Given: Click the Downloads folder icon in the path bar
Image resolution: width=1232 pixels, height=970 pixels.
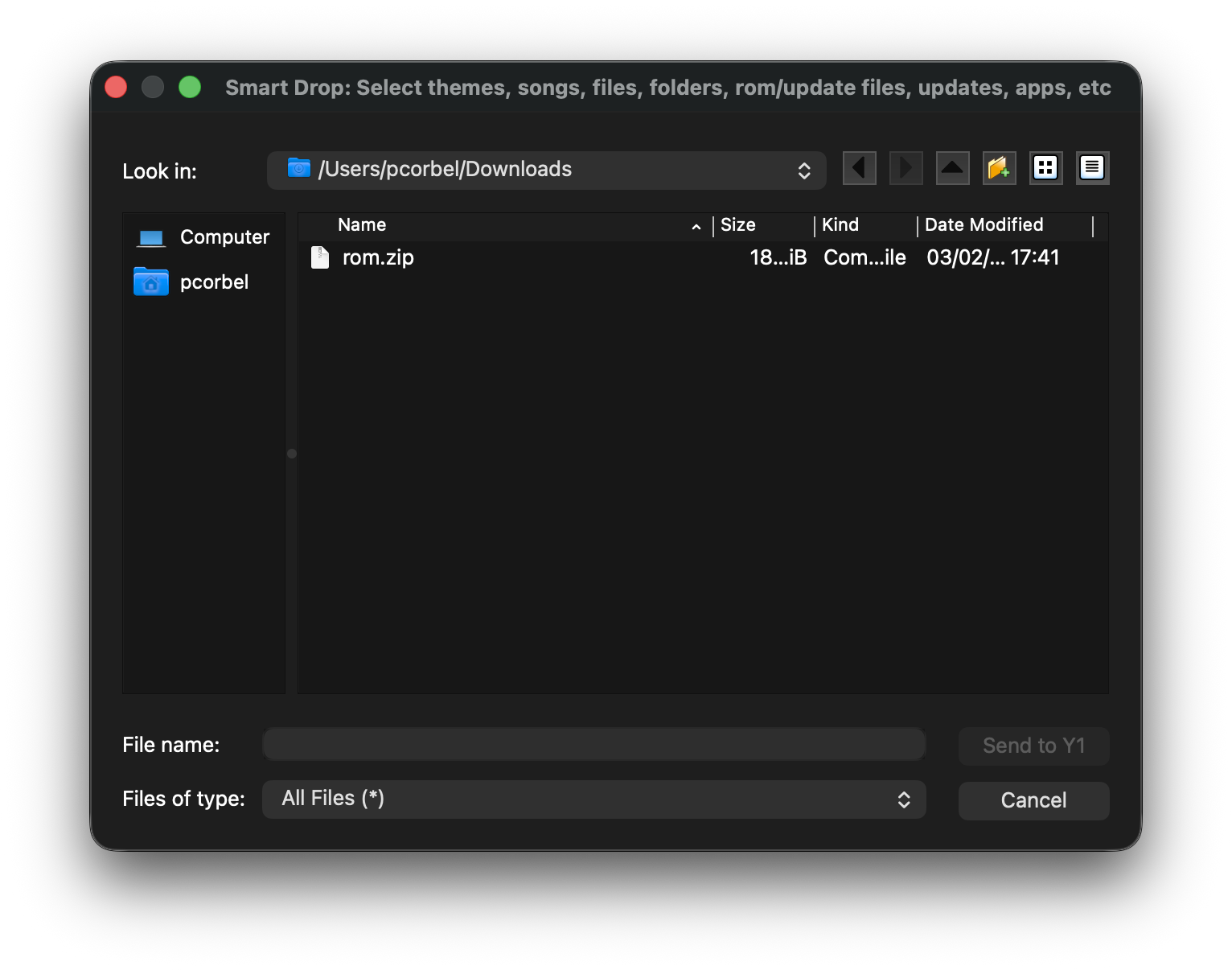Looking at the screenshot, I should pos(298,169).
